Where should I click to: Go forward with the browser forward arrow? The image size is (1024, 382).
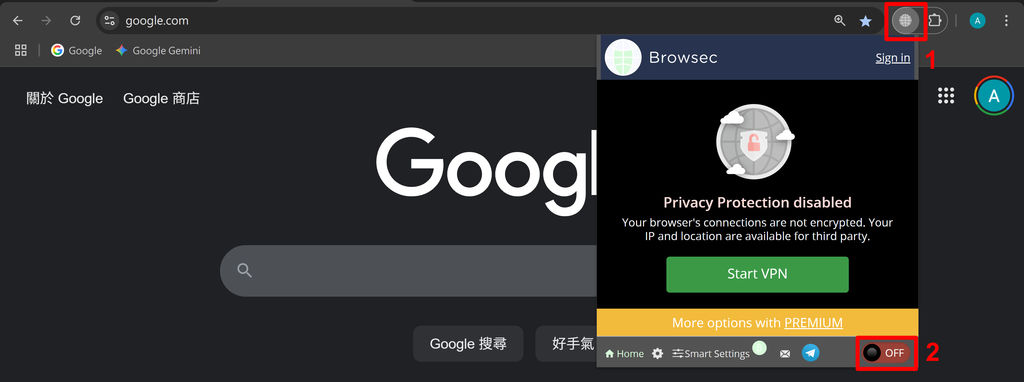coord(46,20)
